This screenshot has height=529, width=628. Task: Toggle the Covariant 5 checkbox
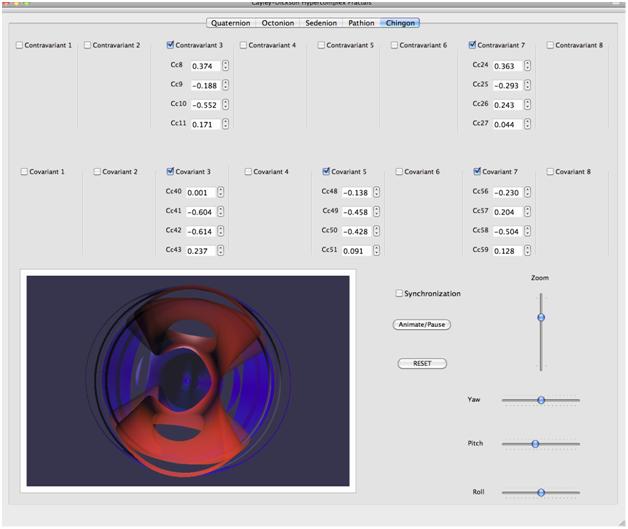pos(326,171)
